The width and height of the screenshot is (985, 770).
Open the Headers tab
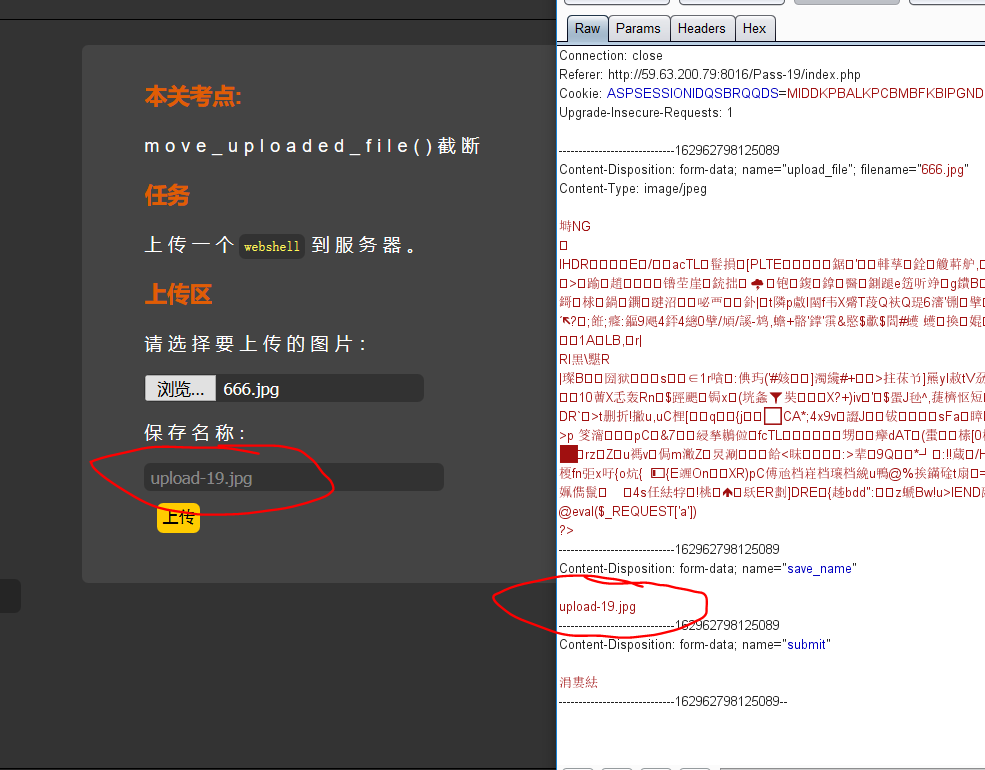[702, 28]
